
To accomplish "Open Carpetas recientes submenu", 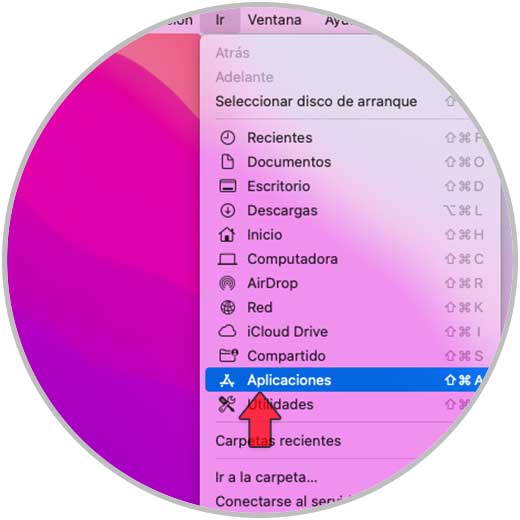I will pyautogui.click(x=278, y=441).
